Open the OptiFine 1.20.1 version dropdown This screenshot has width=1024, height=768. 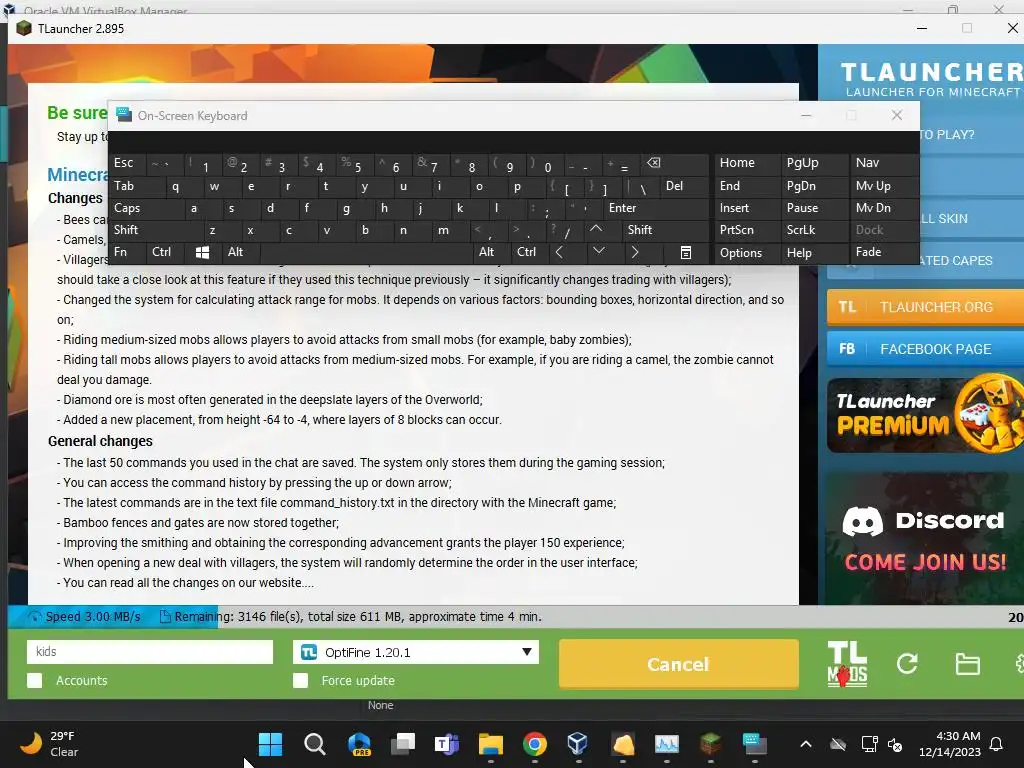pos(416,652)
